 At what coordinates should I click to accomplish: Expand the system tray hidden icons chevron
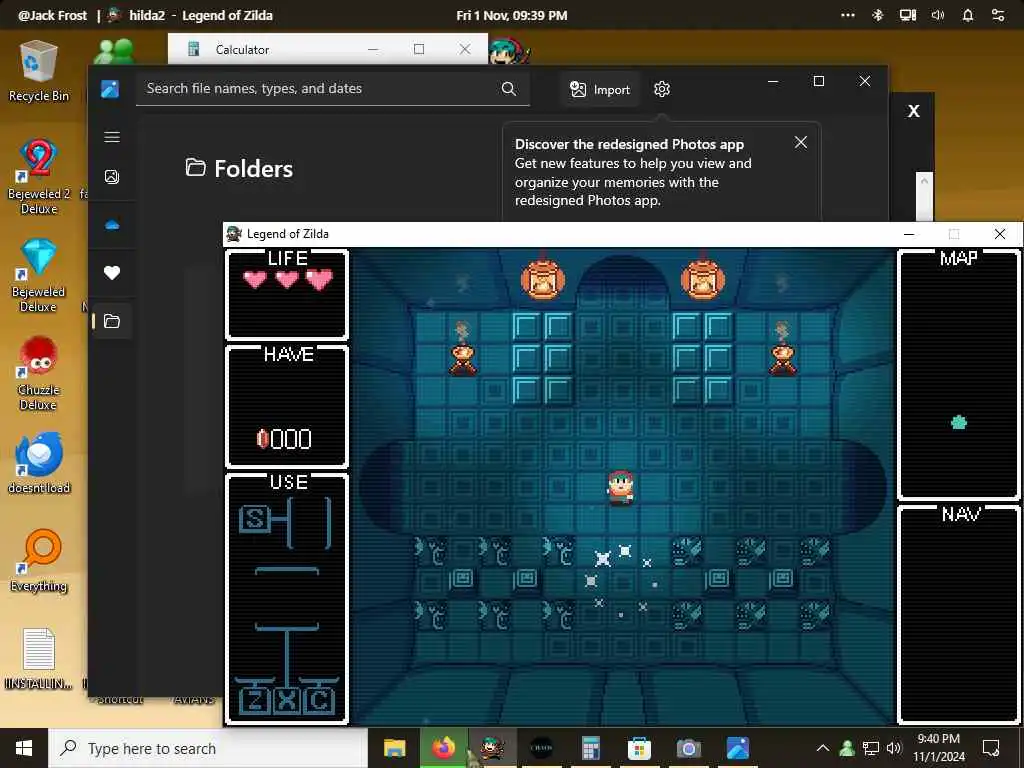pos(823,748)
